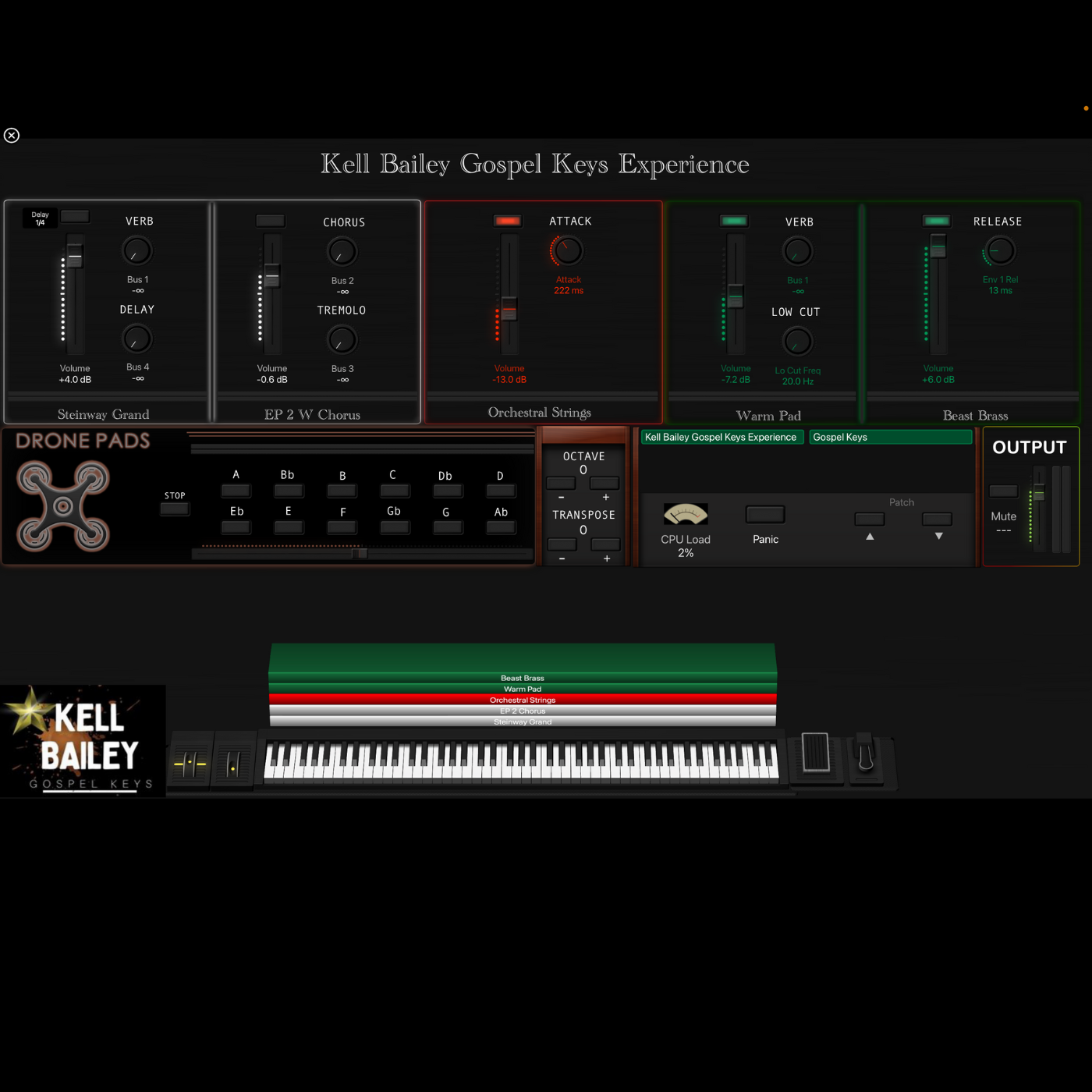Hit the Panic button

coord(765,515)
